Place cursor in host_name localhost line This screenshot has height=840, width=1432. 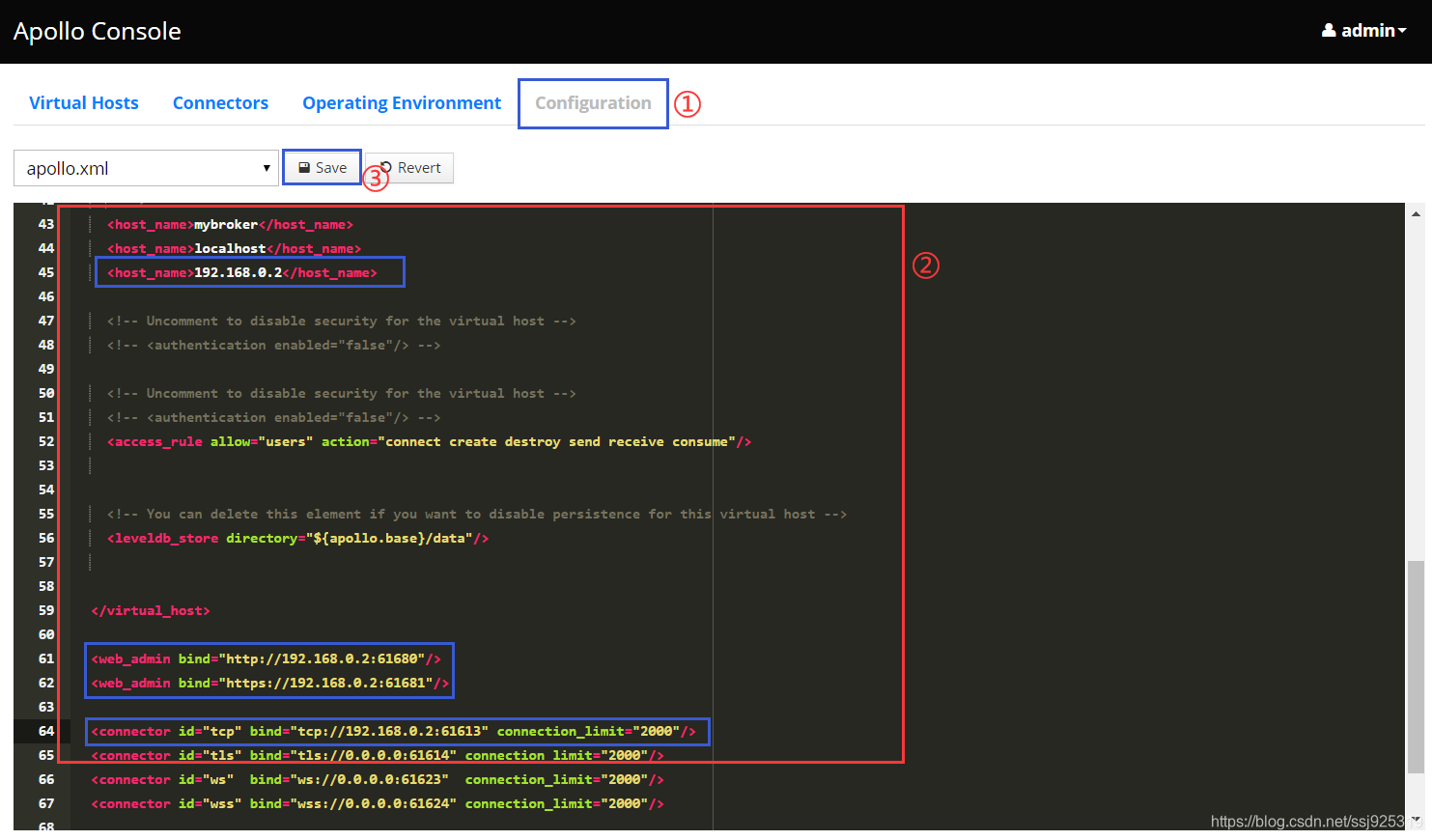[x=234, y=248]
